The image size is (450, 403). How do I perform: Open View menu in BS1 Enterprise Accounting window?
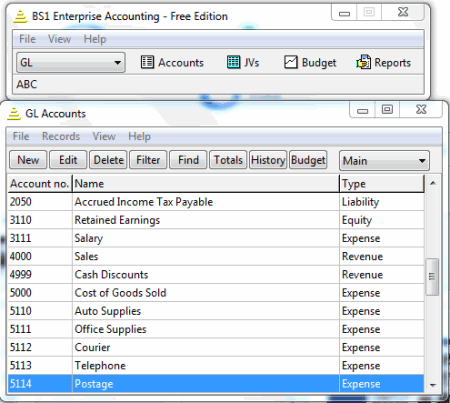tap(59, 39)
